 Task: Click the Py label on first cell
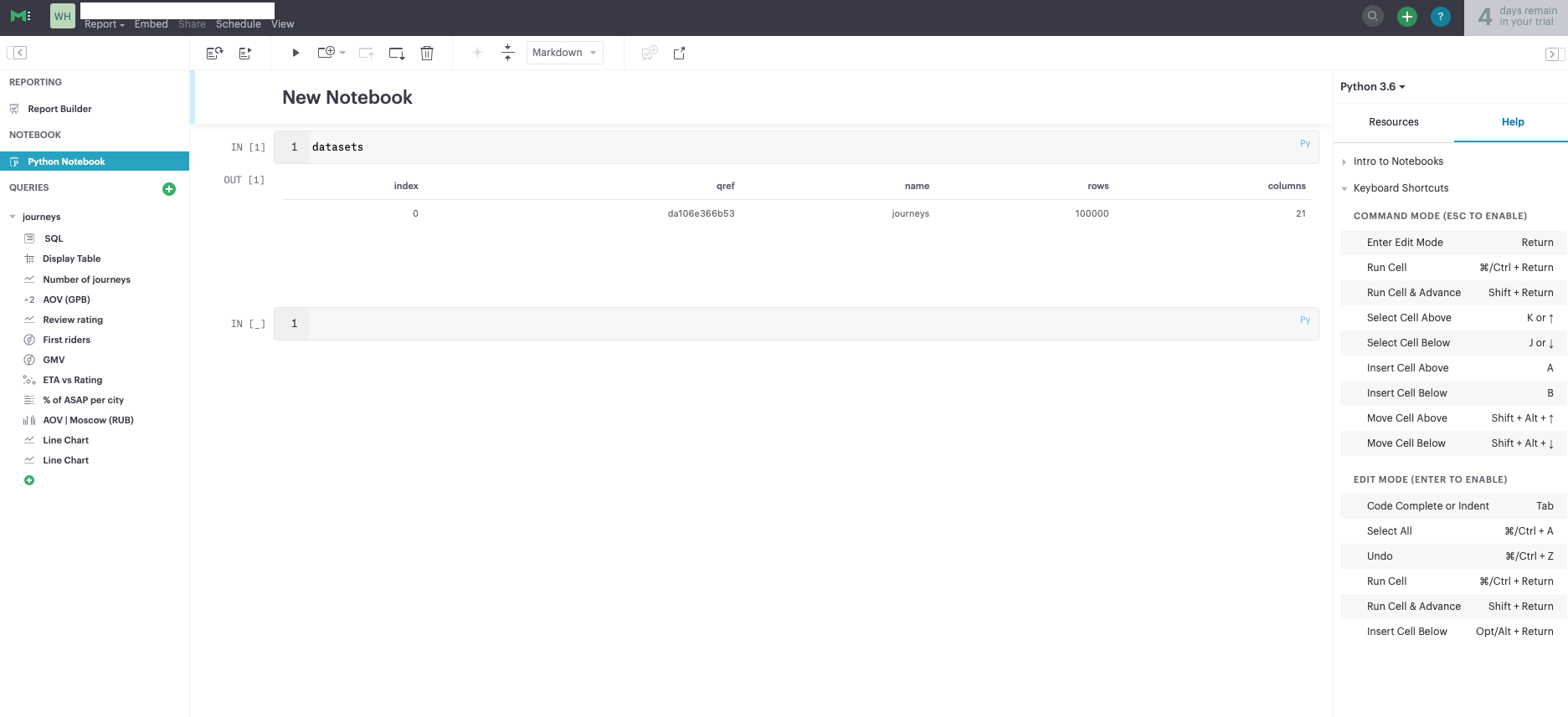coord(1305,144)
